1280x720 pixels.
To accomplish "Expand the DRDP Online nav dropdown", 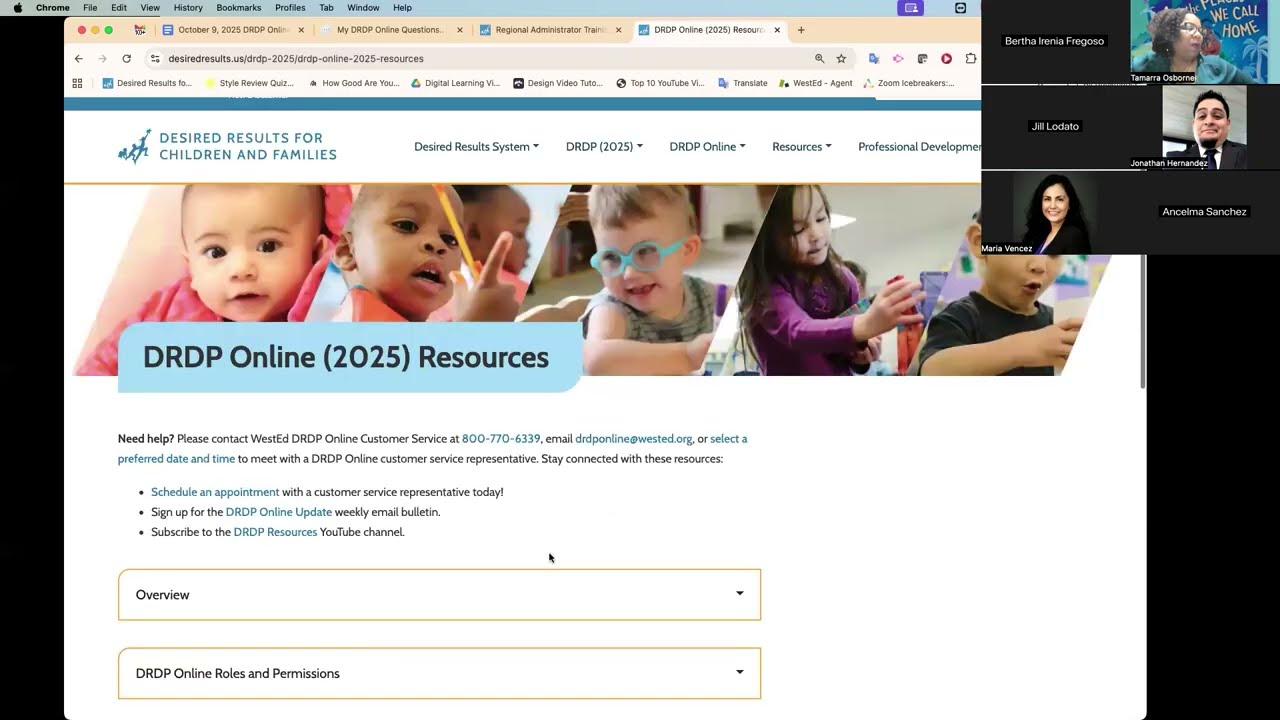I will (x=707, y=146).
